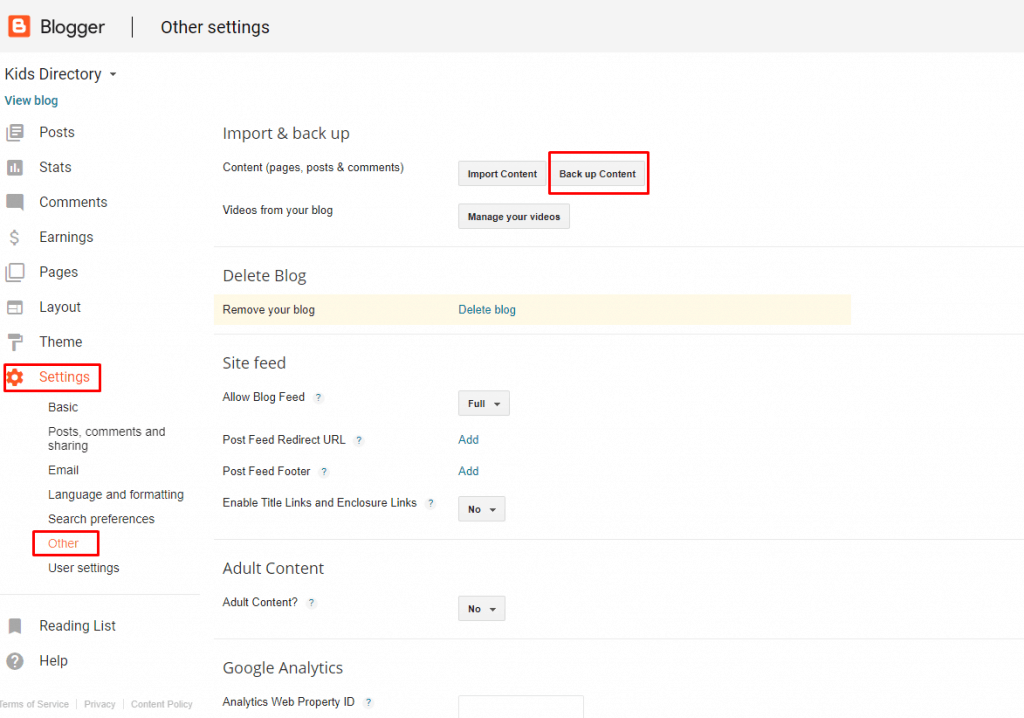The width and height of the screenshot is (1024, 718).
Task: Select Earnings in sidebar
Action: point(66,237)
